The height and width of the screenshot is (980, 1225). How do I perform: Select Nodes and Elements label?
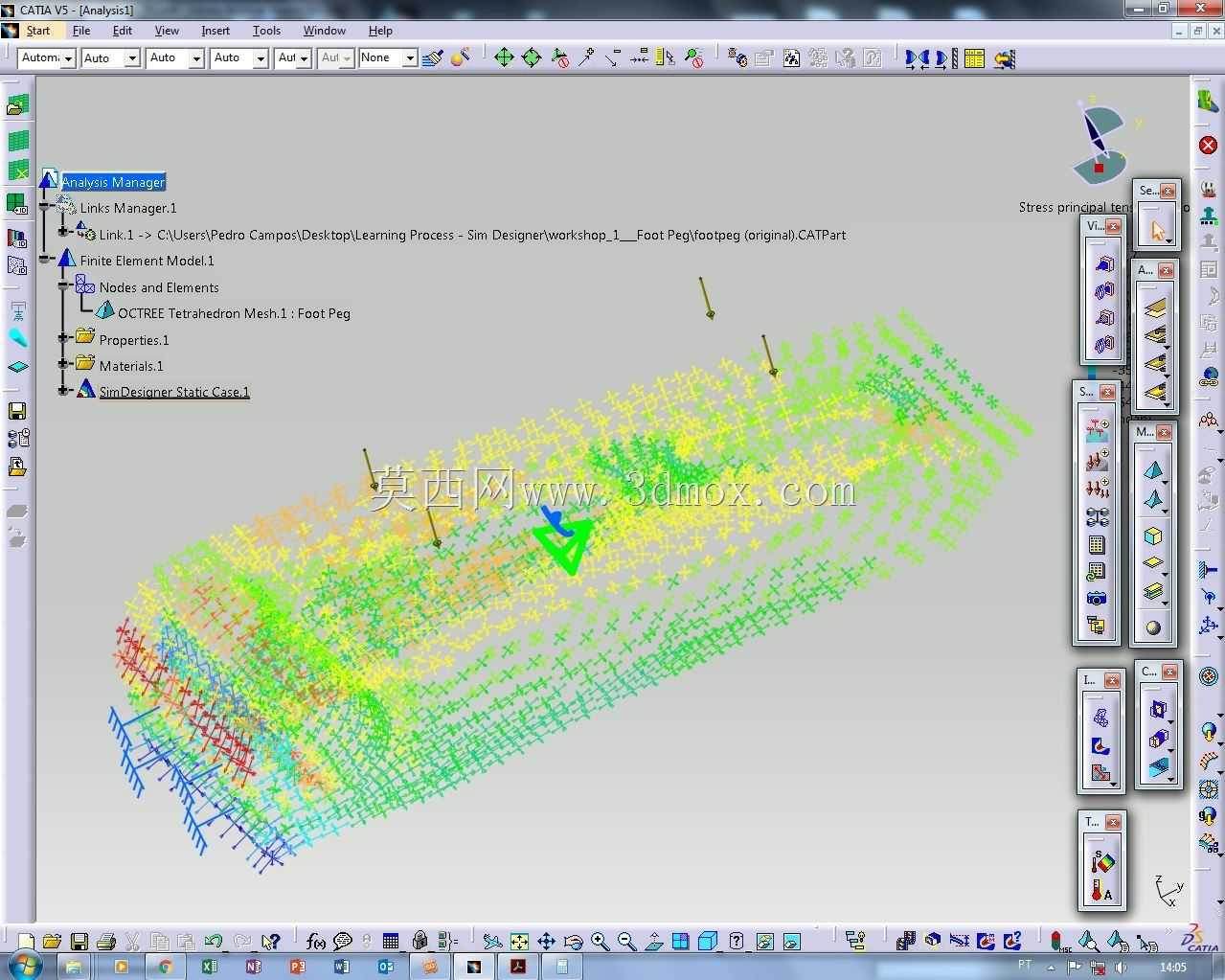(x=159, y=287)
